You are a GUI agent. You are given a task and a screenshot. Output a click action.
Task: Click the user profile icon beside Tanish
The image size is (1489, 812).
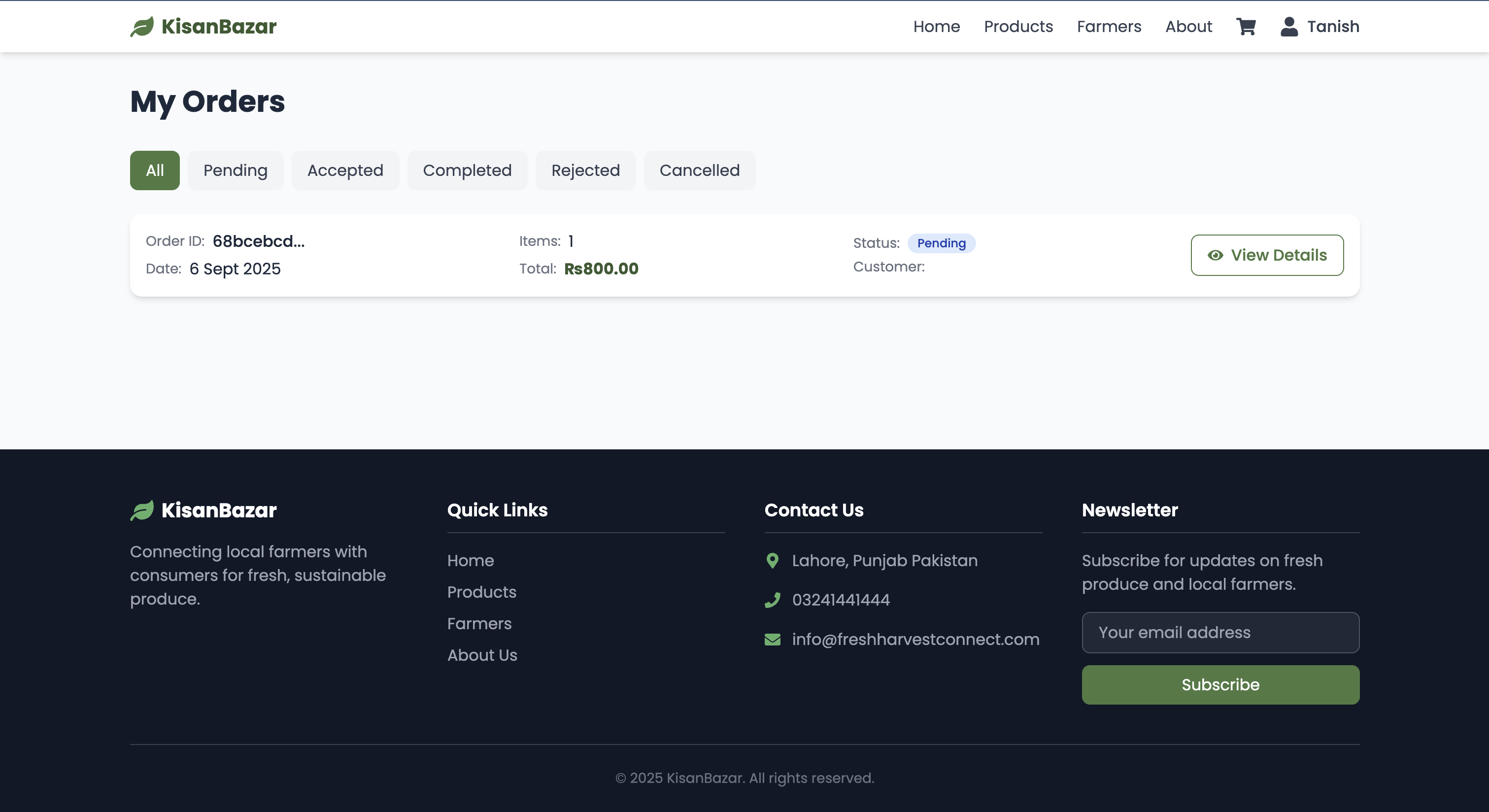point(1289,26)
